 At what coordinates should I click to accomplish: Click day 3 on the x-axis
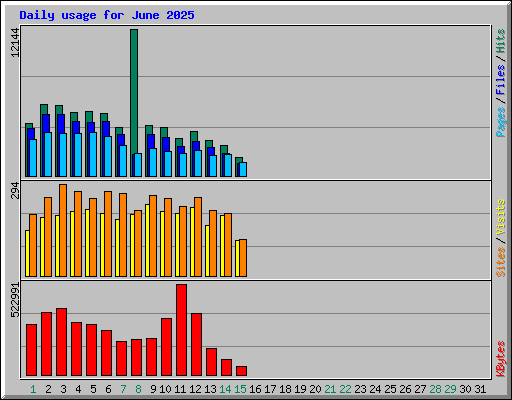[x=63, y=389]
